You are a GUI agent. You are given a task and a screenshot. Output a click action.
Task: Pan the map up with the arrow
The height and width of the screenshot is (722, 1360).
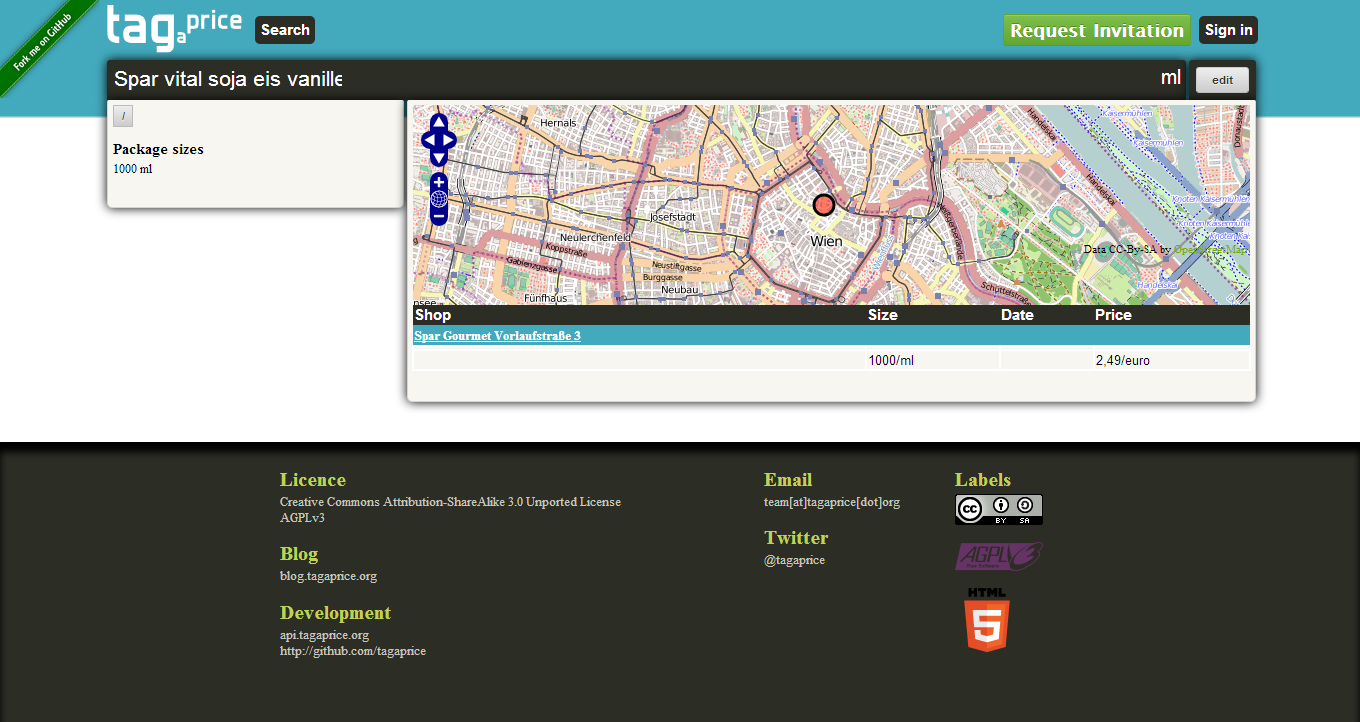point(439,123)
